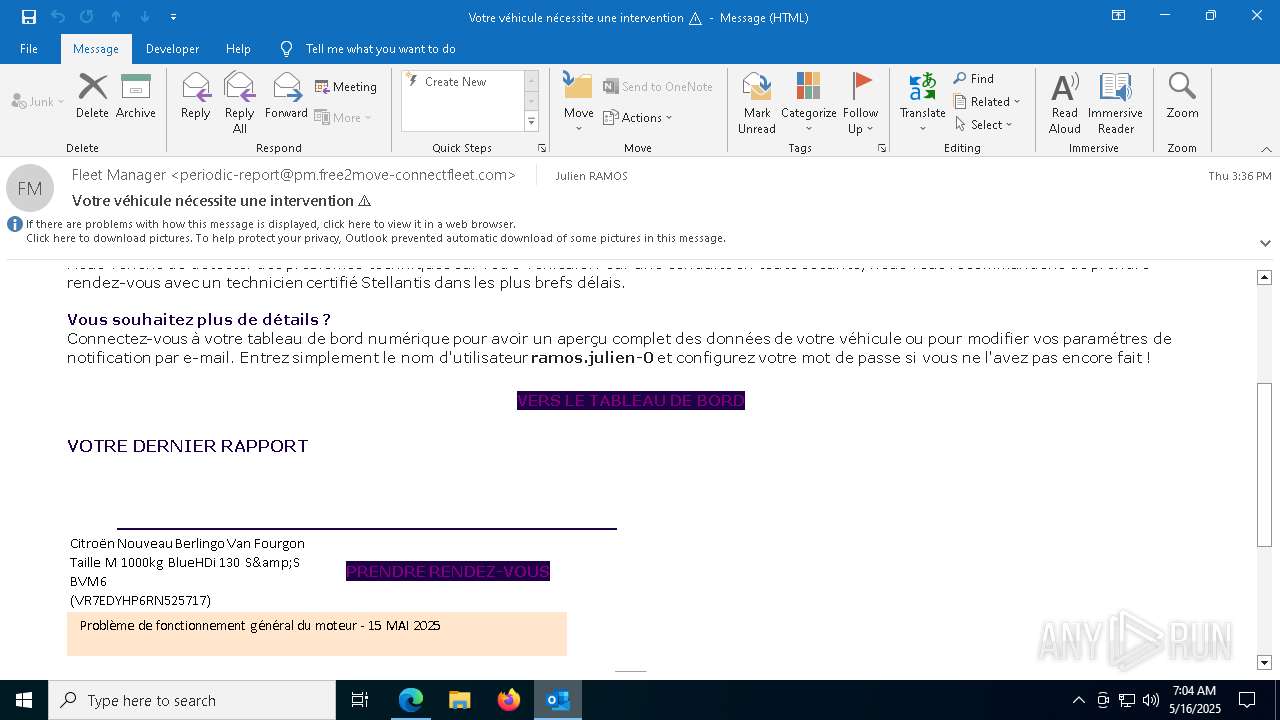Click the Undo arrow in quick access toolbar
Viewport: 1280px width, 720px height.
click(x=58, y=17)
